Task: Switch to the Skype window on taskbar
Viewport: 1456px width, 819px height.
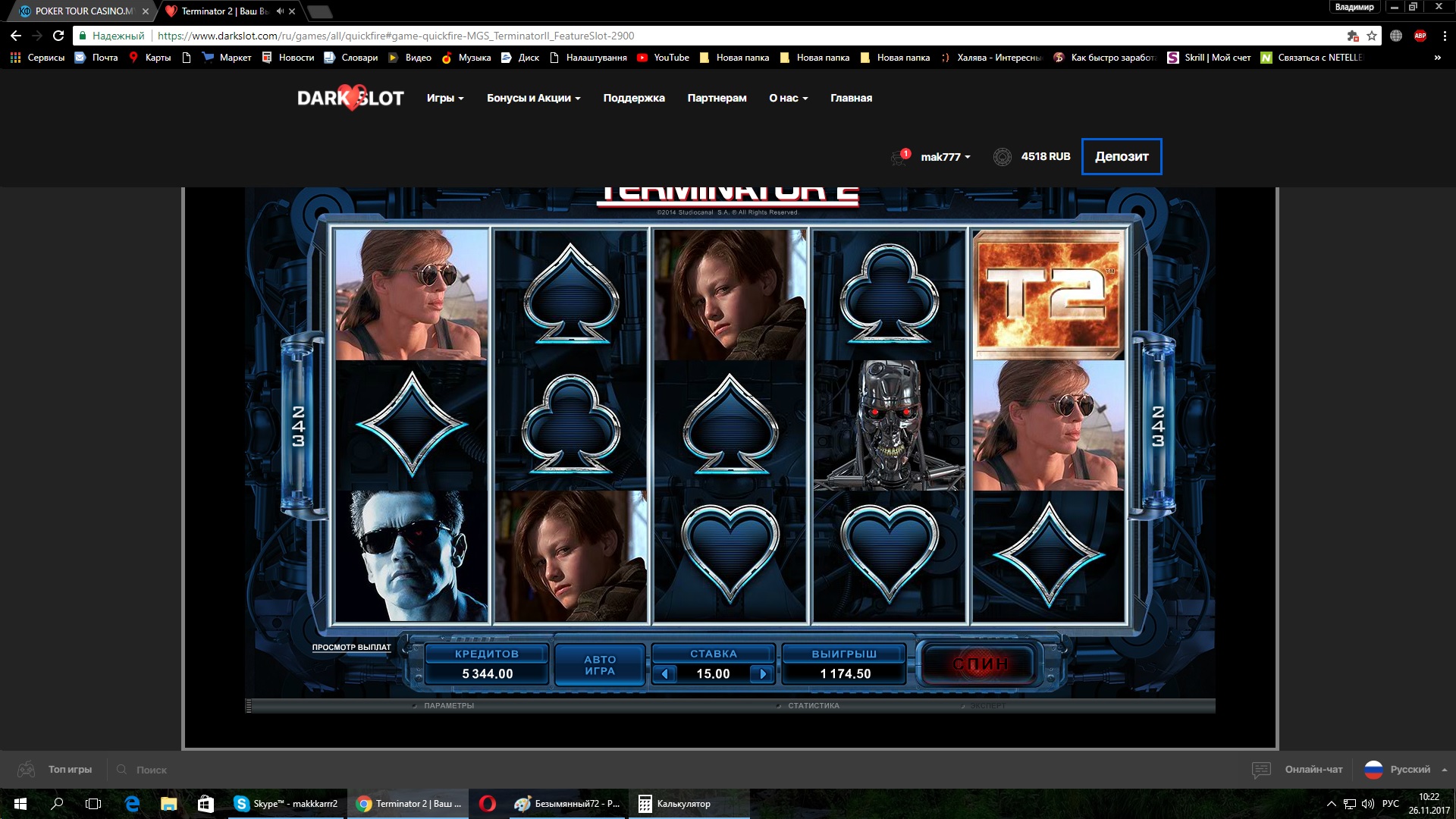Action: point(287,804)
